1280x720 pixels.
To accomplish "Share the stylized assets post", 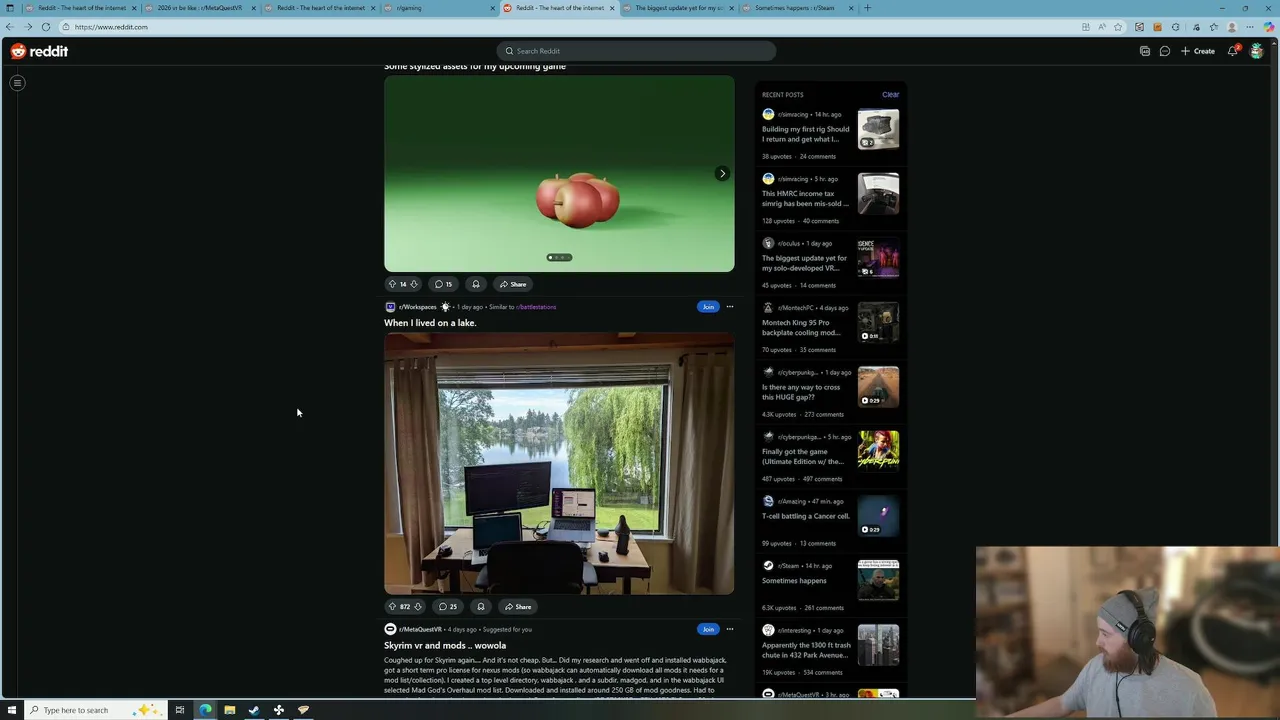I will coord(513,284).
